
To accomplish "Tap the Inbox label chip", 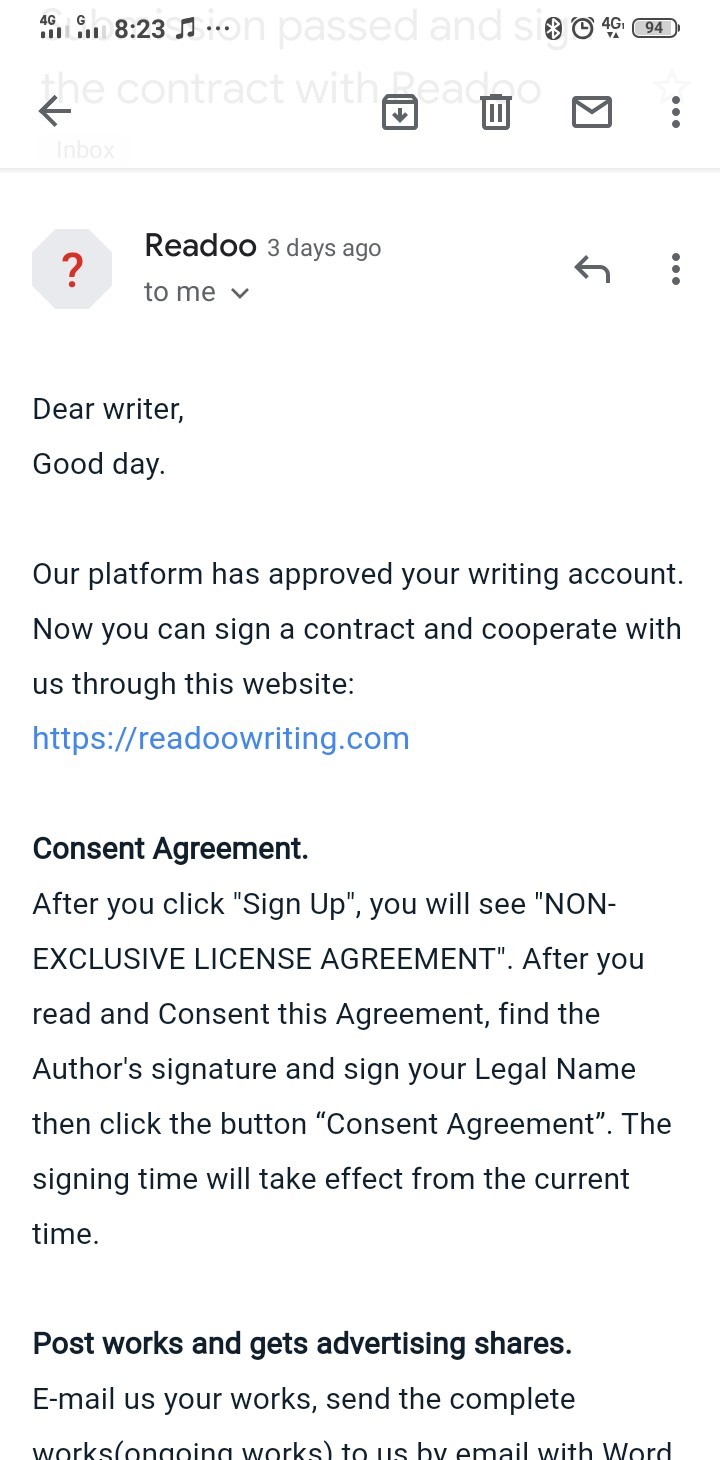I will (85, 150).
